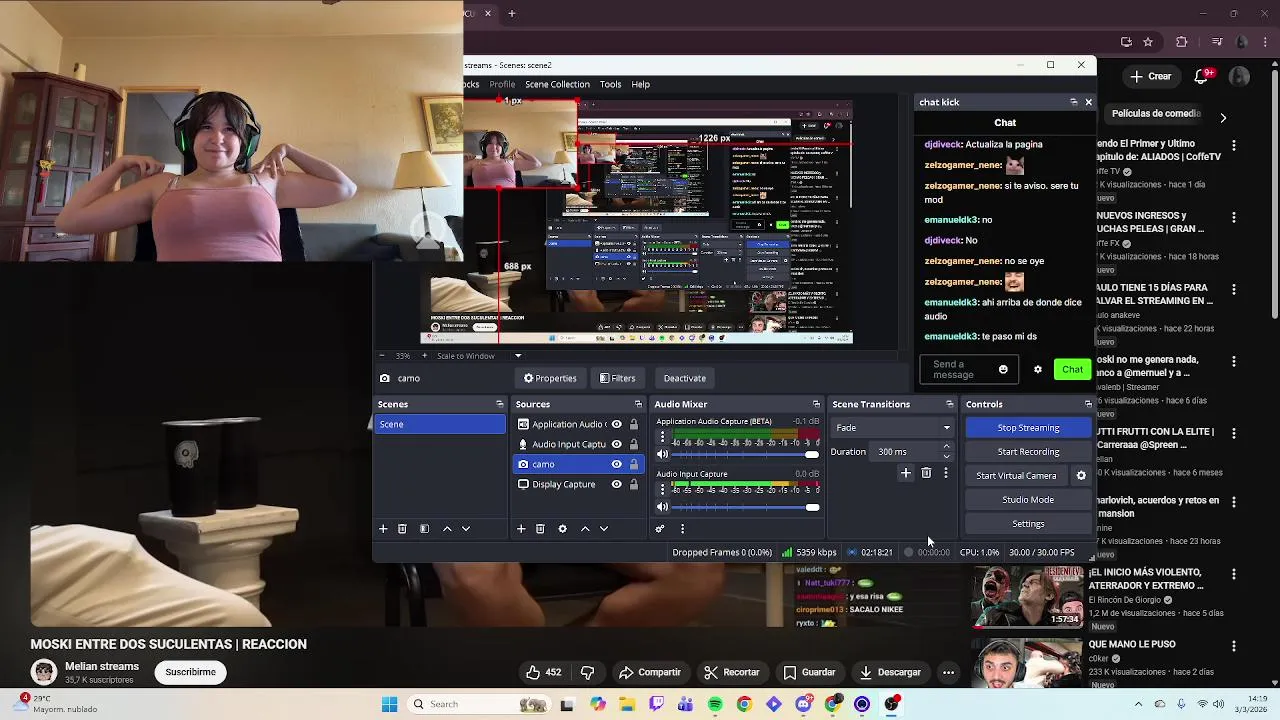Toggle visibility of camo source
The image size is (1280, 720).
pos(617,464)
